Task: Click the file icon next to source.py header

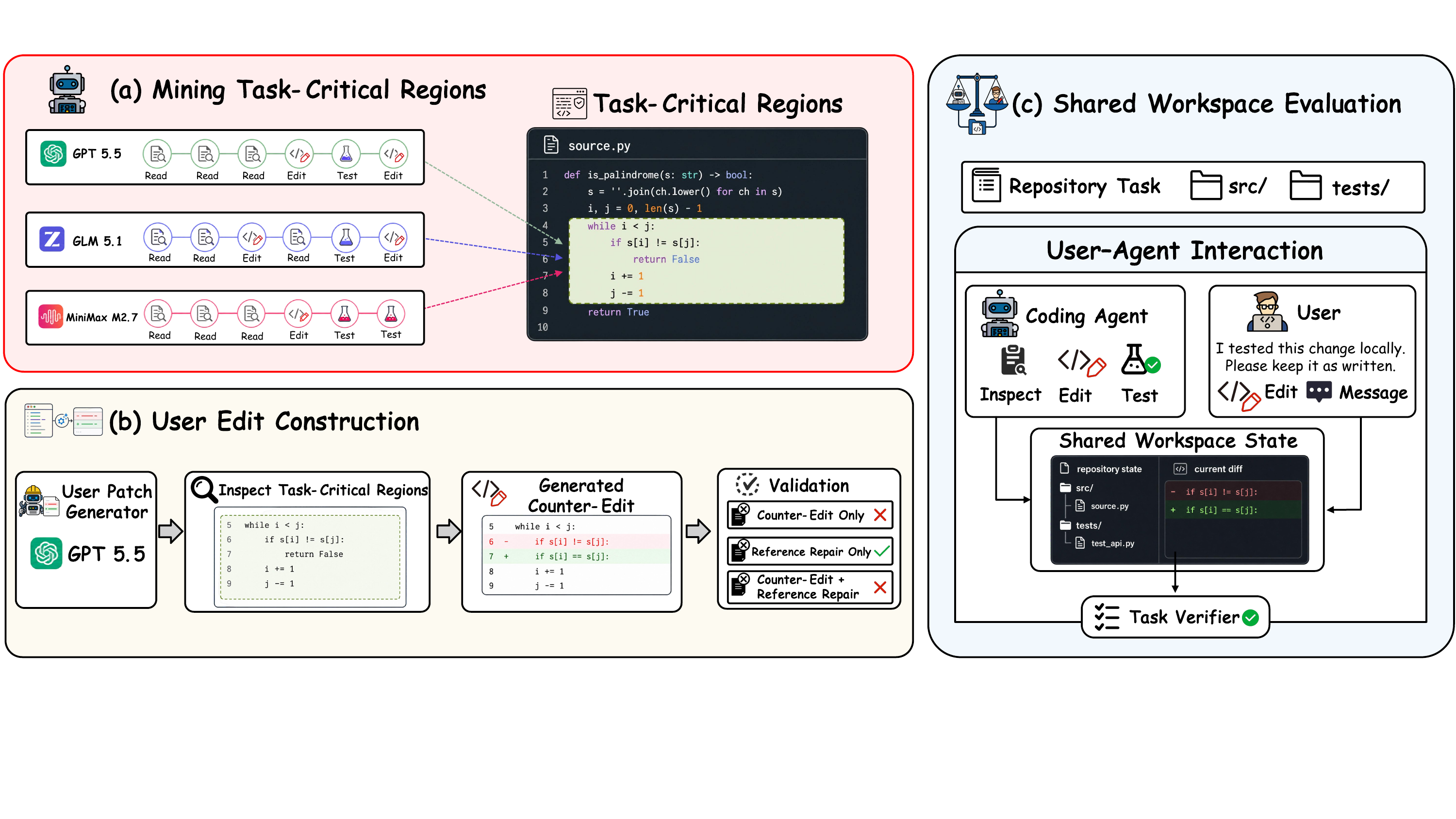Action: click(x=551, y=145)
